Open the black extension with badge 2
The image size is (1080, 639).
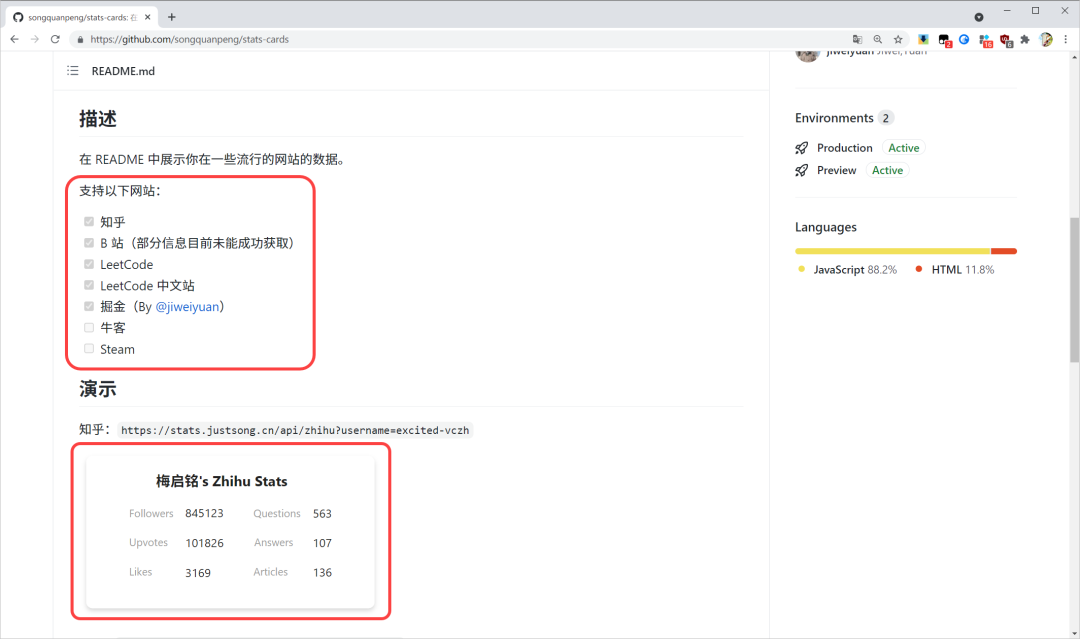point(944,40)
